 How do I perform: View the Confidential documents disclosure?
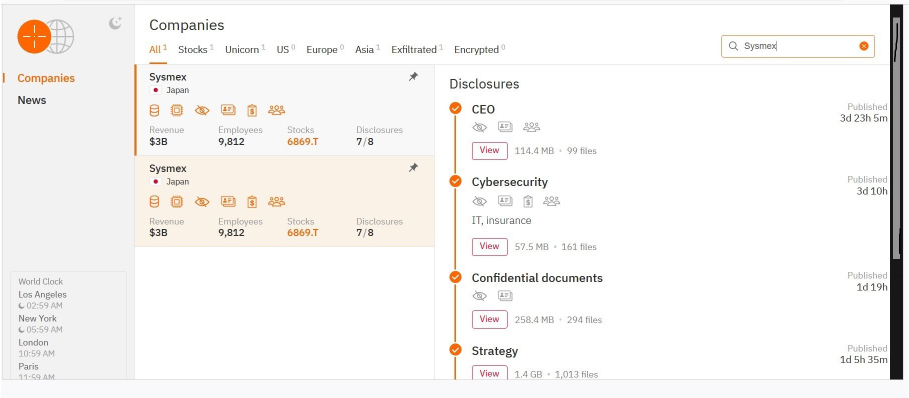click(490, 319)
